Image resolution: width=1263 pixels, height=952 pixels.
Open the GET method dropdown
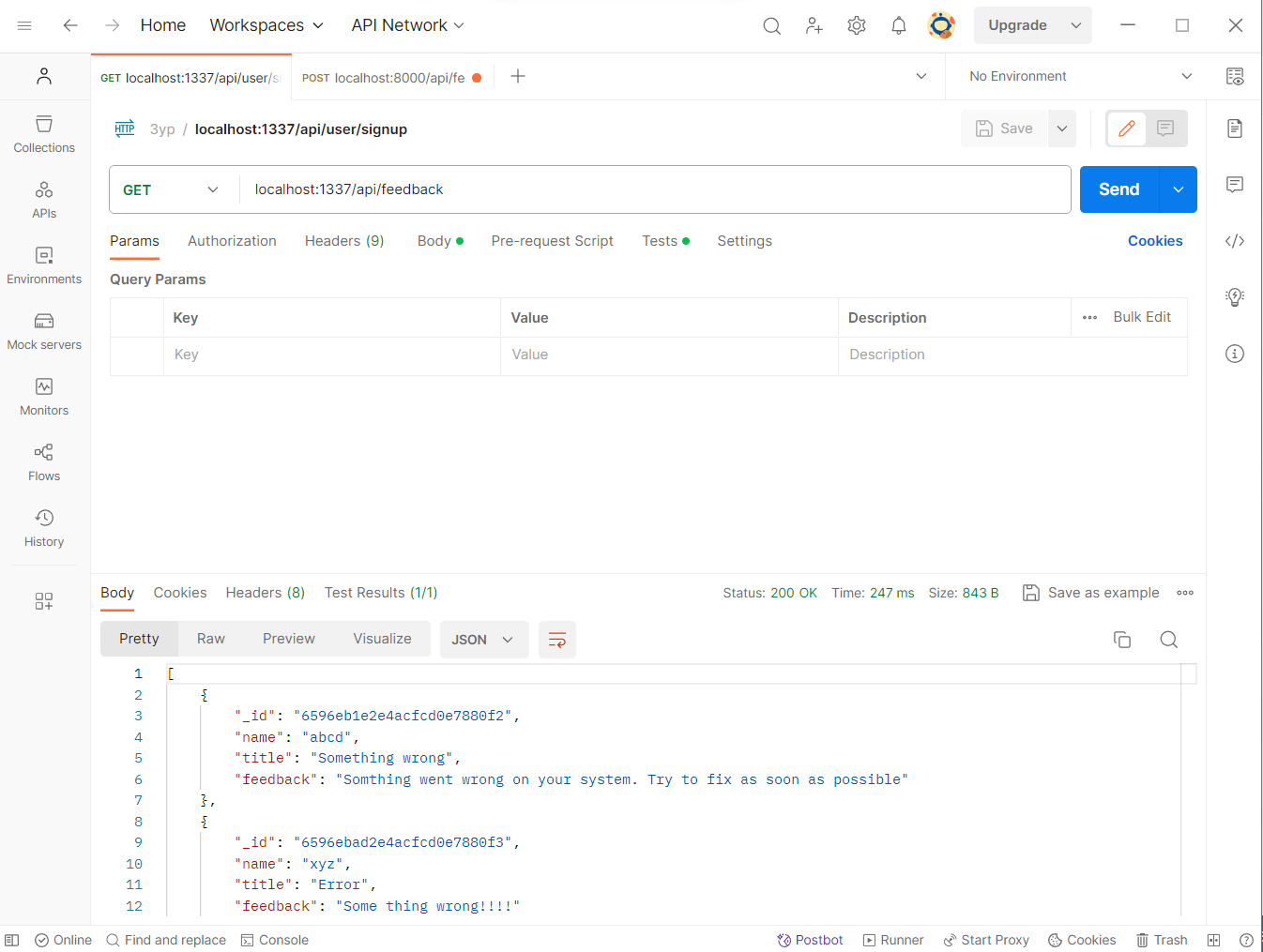coord(171,189)
